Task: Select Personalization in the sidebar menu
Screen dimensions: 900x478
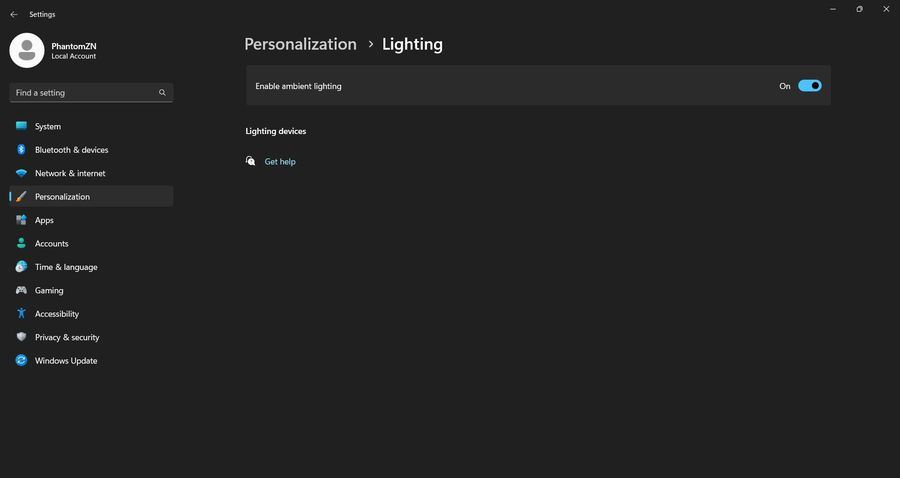Action: pos(62,197)
